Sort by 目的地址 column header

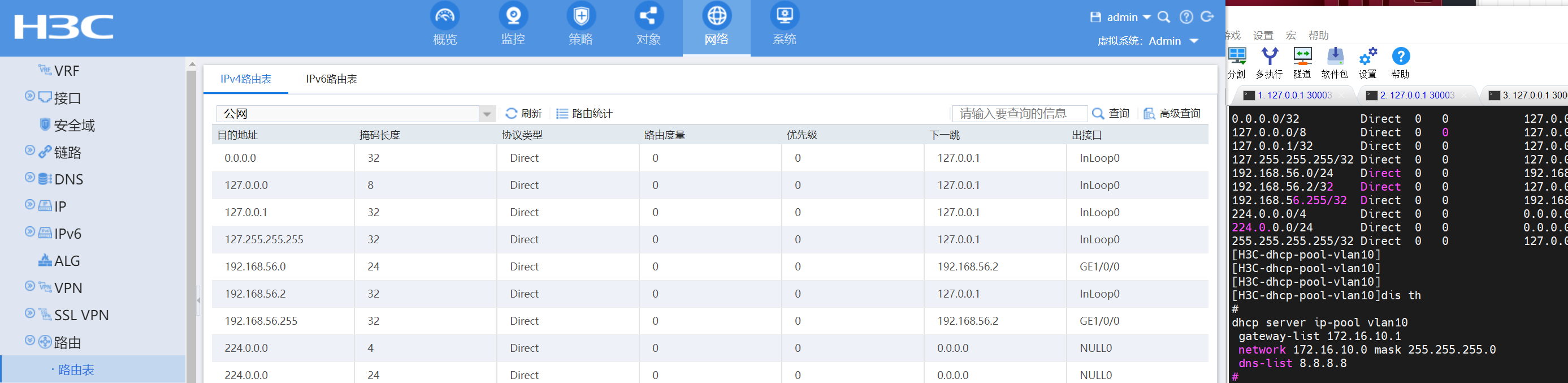click(237, 135)
